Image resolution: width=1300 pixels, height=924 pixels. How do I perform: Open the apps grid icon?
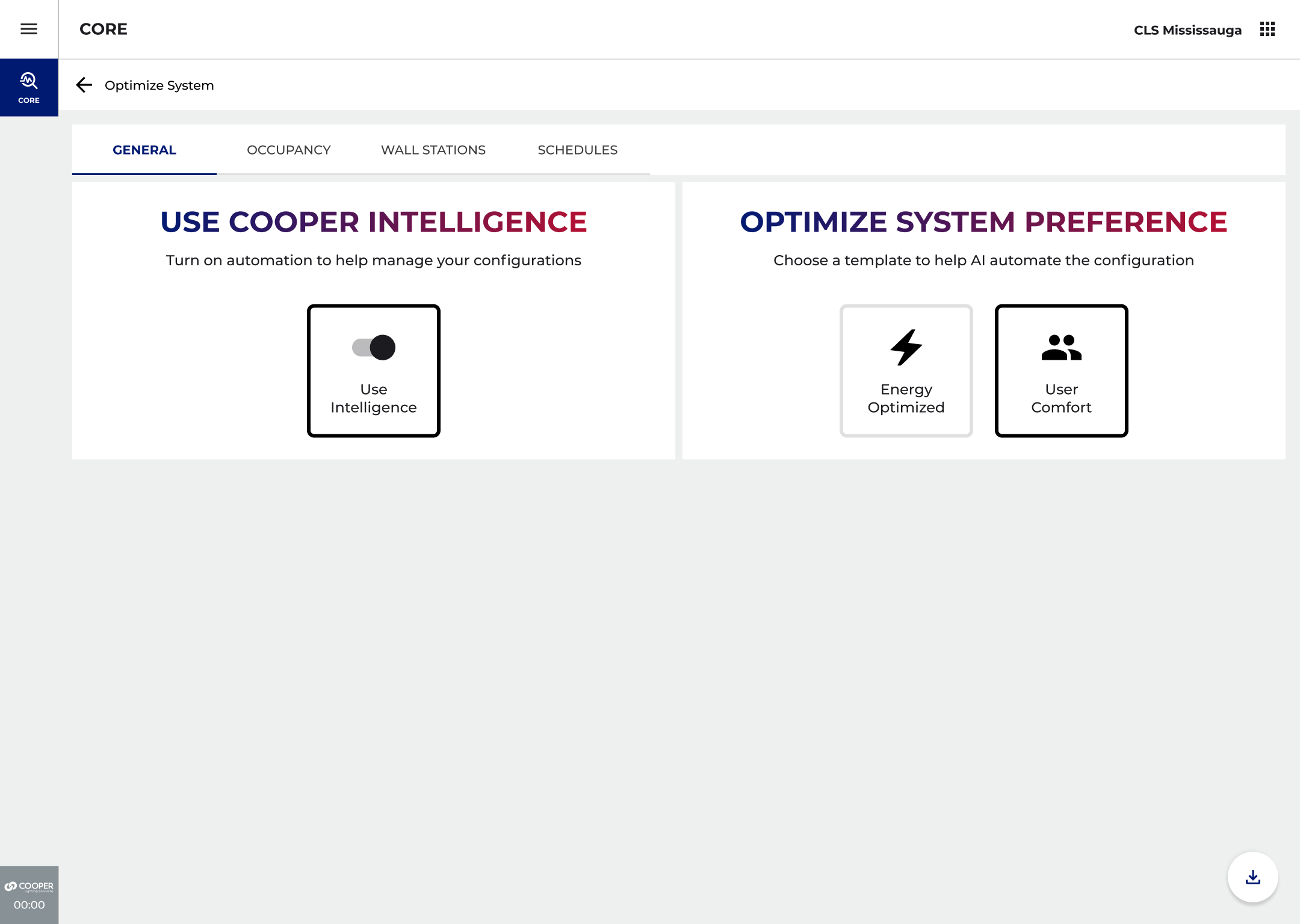(1267, 29)
